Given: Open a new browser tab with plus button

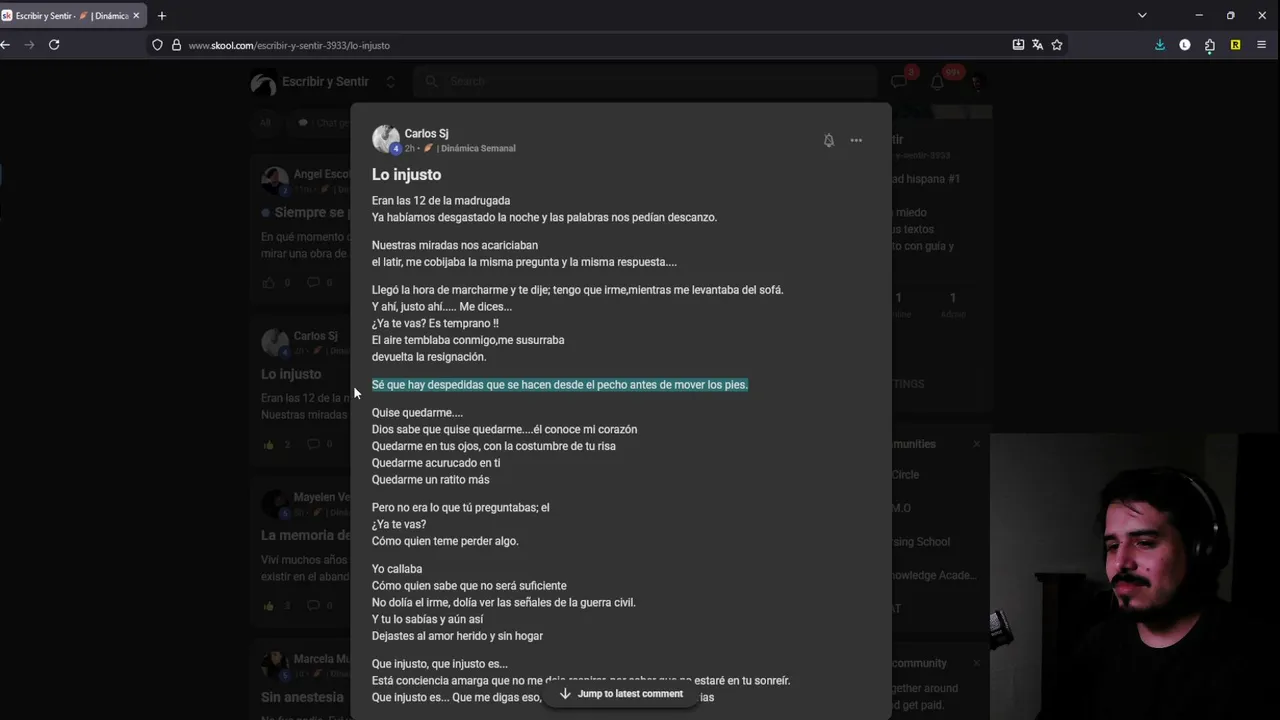Looking at the screenshot, I should point(162,16).
